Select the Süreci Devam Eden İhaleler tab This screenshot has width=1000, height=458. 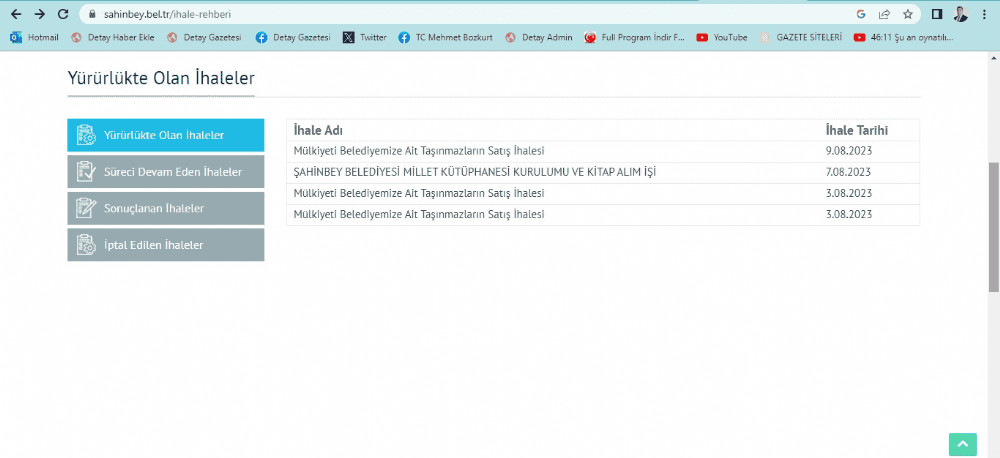coord(166,172)
